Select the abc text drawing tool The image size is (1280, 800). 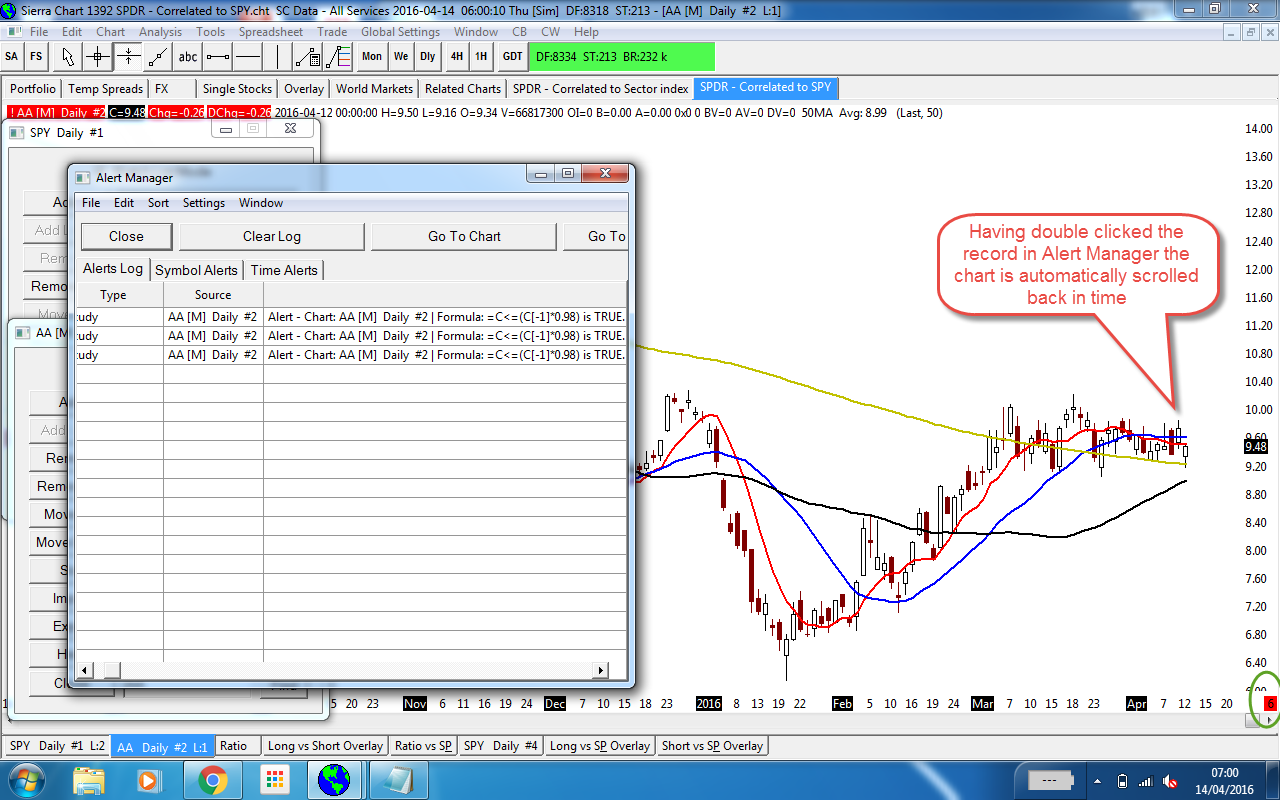tap(188, 56)
